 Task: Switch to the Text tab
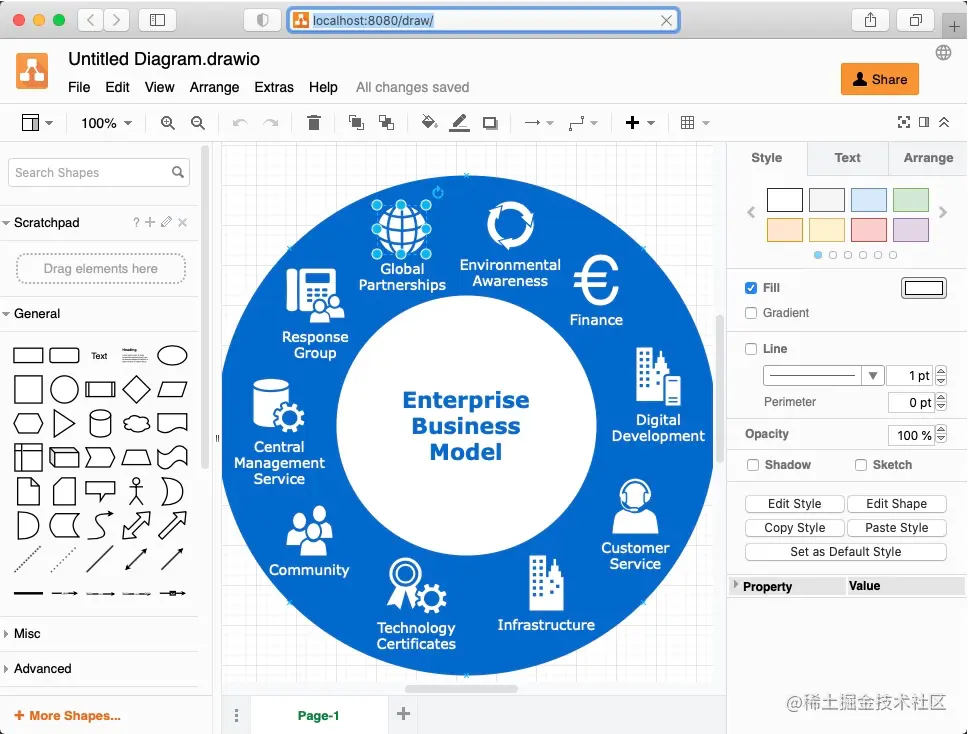click(x=848, y=158)
